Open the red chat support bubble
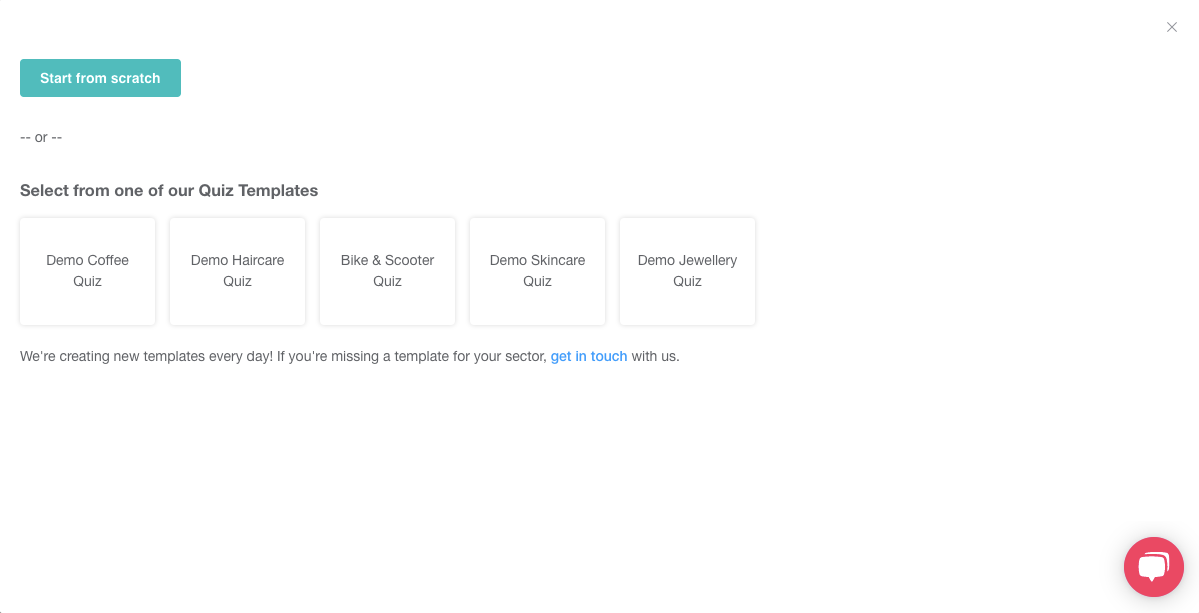This screenshot has width=1199, height=613. point(1153,567)
